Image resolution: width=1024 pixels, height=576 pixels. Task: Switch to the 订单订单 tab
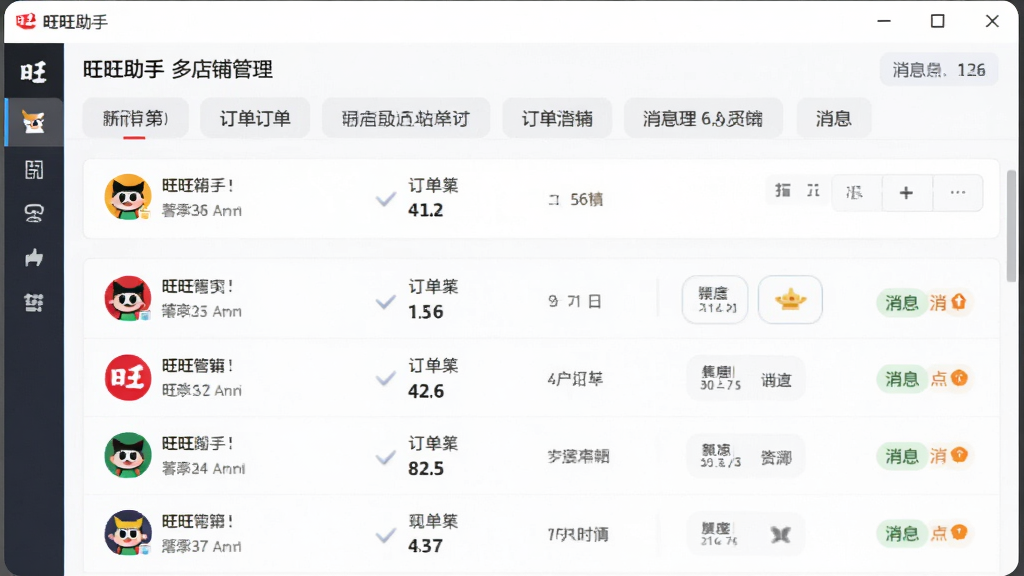tap(255, 118)
